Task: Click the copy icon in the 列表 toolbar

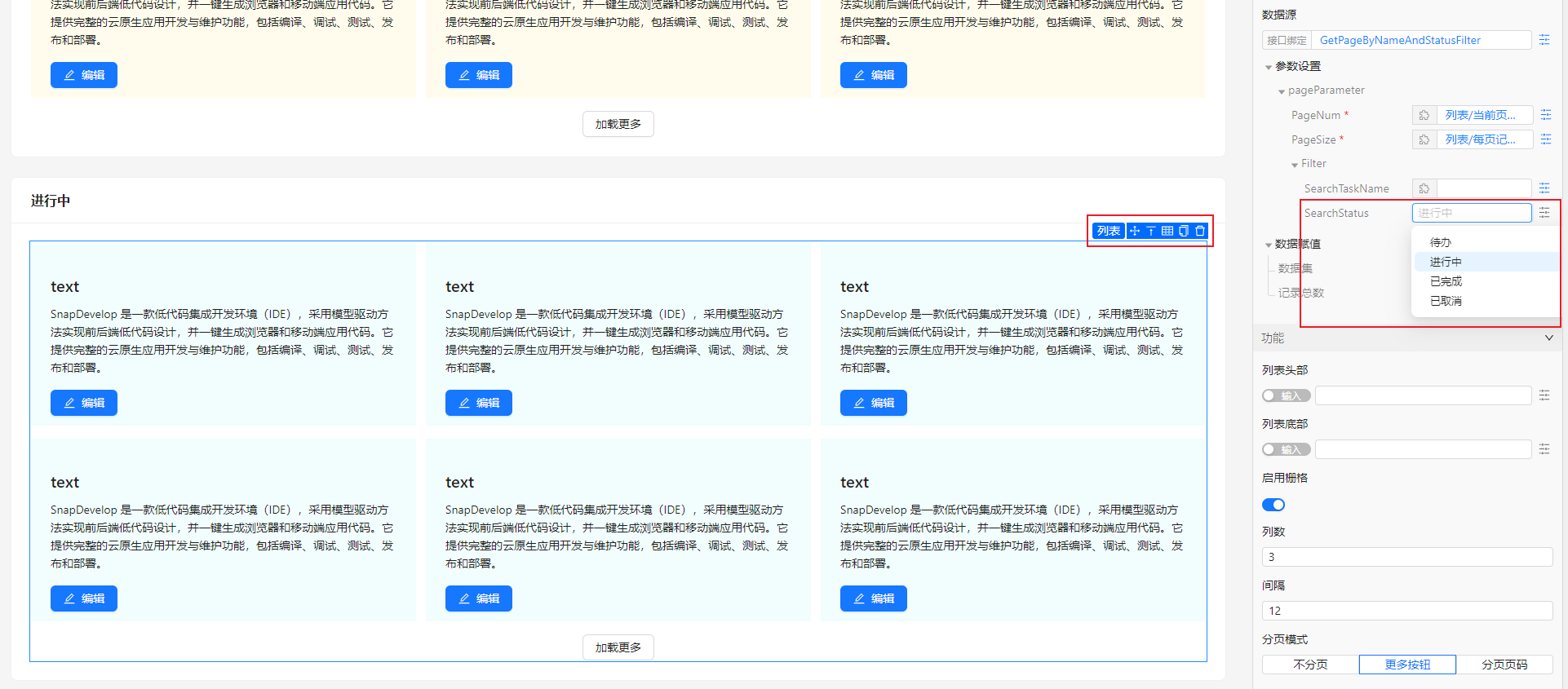Action: pos(1184,231)
